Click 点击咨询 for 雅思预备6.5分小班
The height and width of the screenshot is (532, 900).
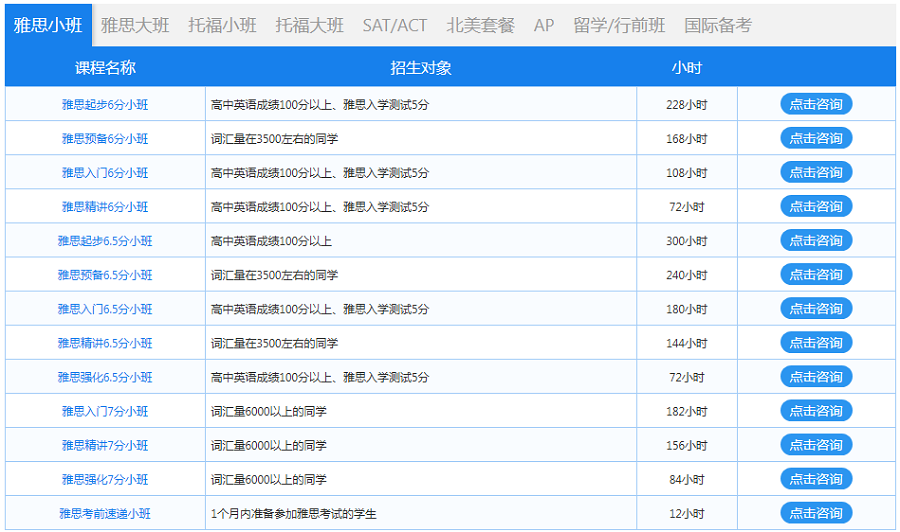tap(816, 274)
